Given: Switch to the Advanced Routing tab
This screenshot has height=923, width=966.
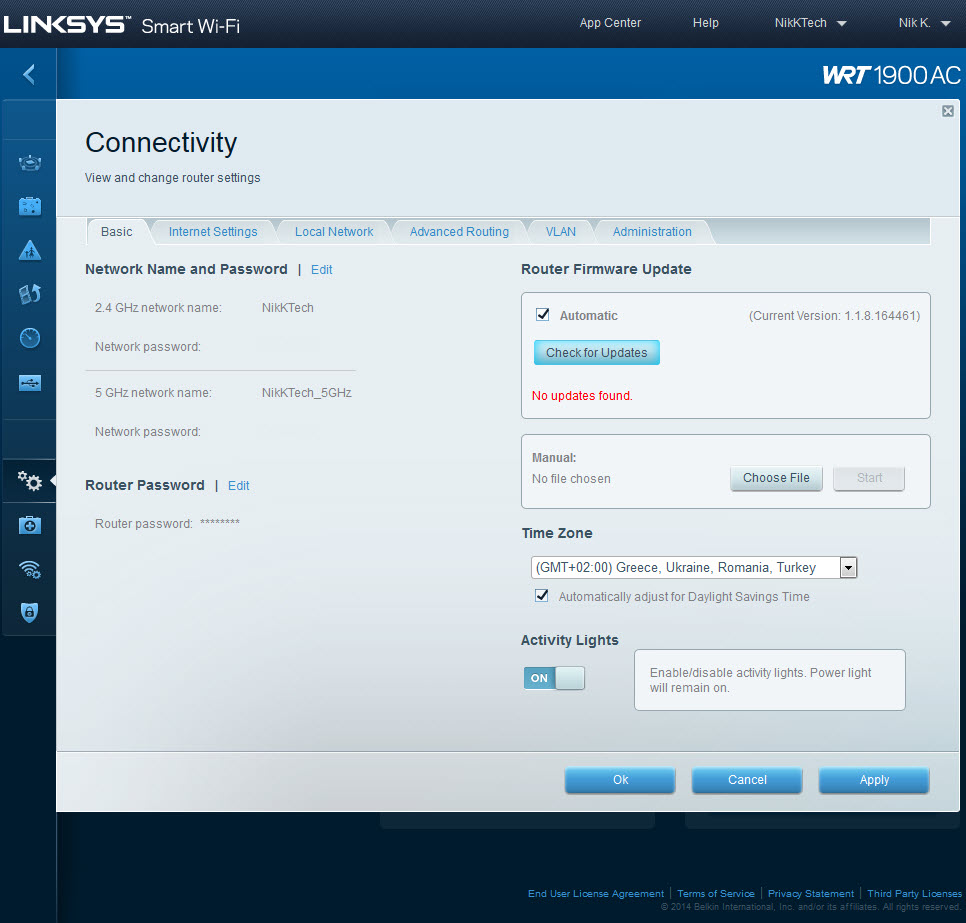Looking at the screenshot, I should [459, 232].
